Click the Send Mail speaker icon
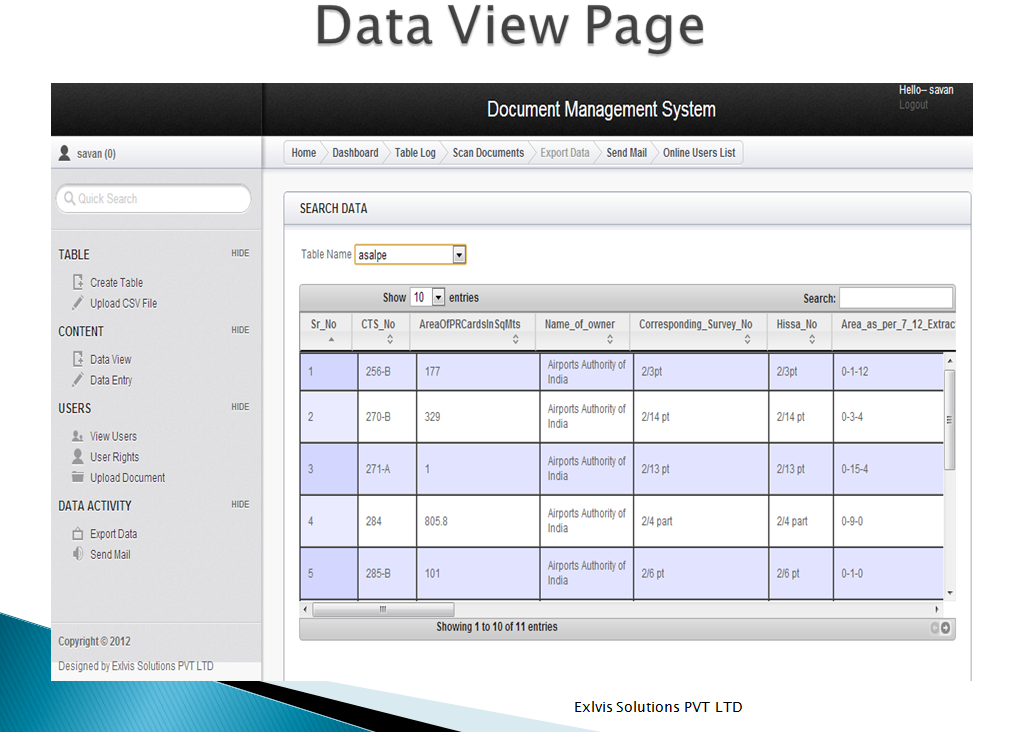Image resolution: width=1024 pixels, height=732 pixels. (x=77, y=554)
